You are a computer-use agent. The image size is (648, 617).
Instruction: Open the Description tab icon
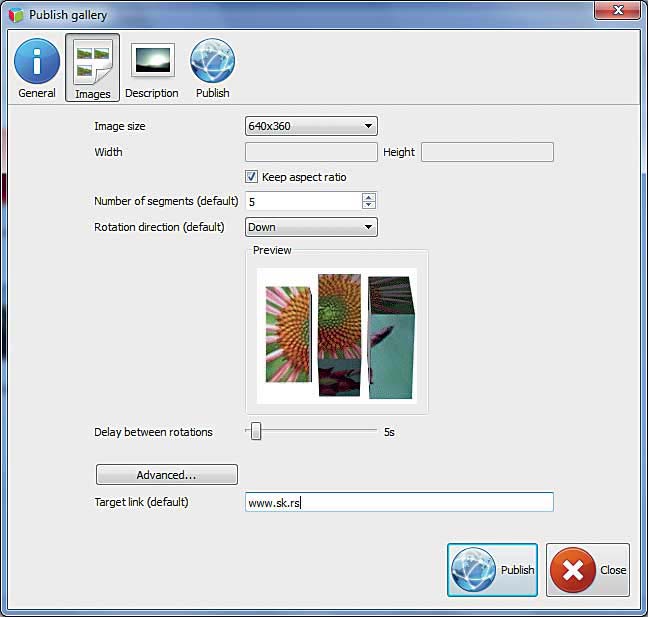[x=152, y=68]
